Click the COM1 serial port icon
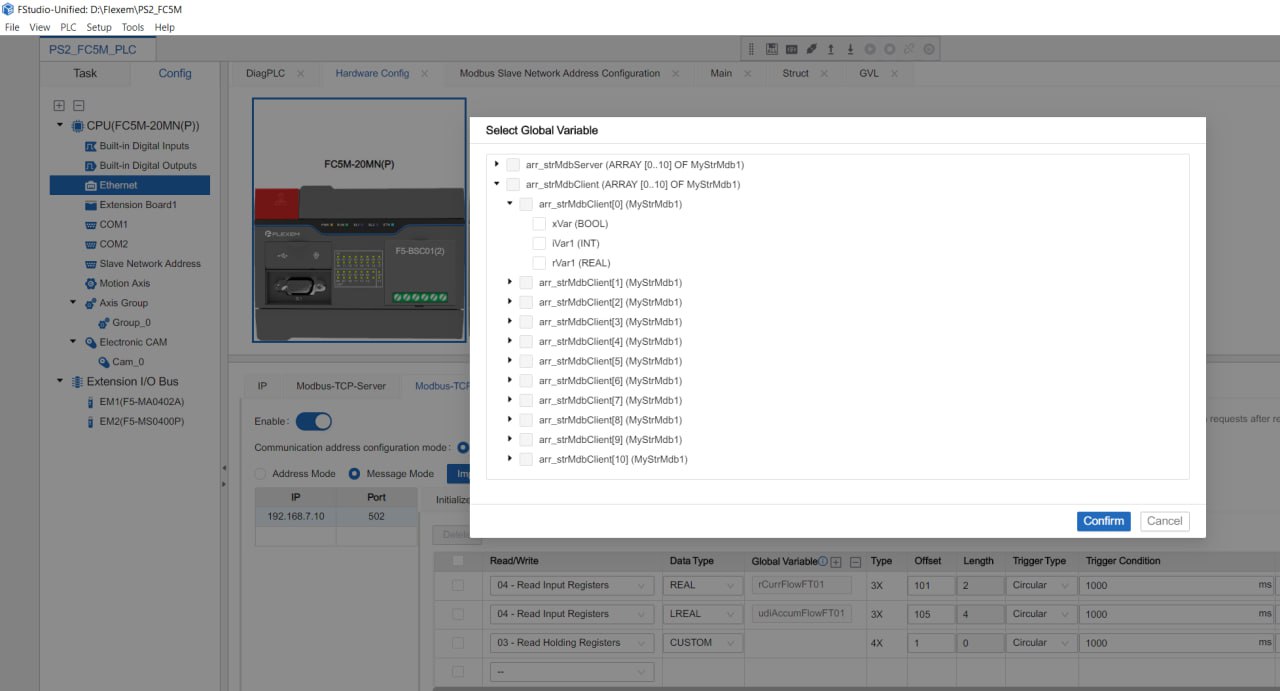The width and height of the screenshot is (1280, 691). (x=90, y=225)
